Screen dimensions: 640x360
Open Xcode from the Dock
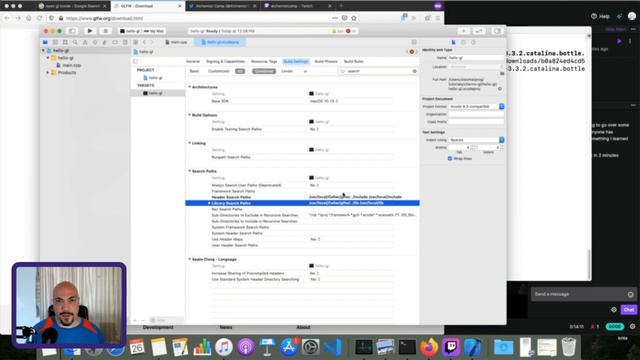473,347
